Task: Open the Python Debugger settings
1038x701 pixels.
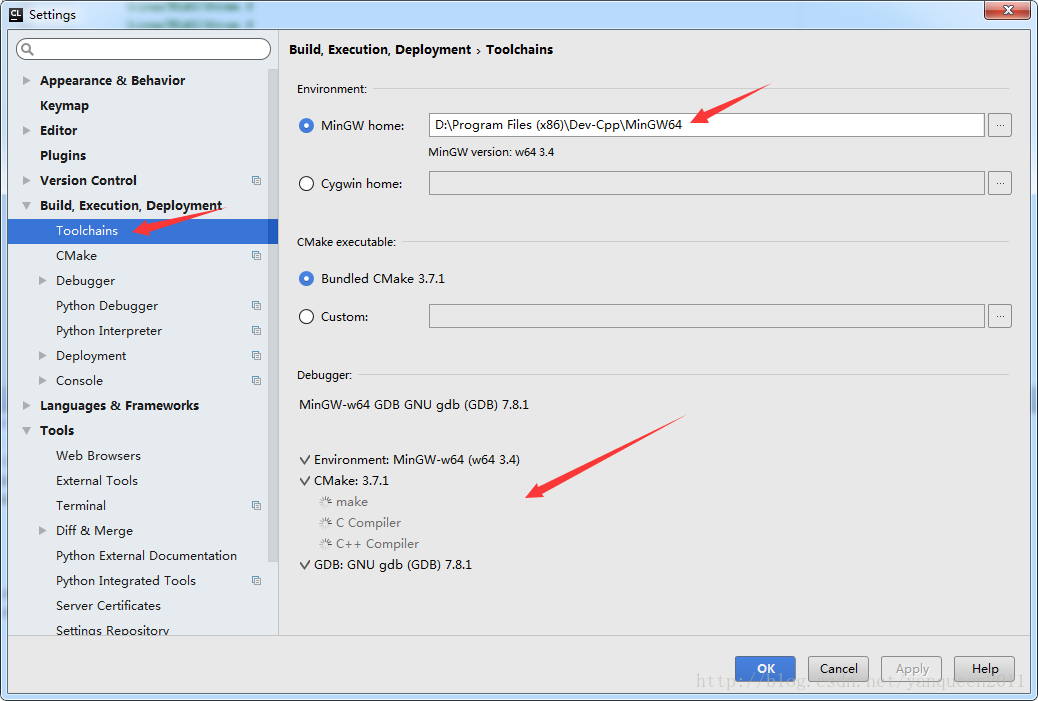Action: 107,306
